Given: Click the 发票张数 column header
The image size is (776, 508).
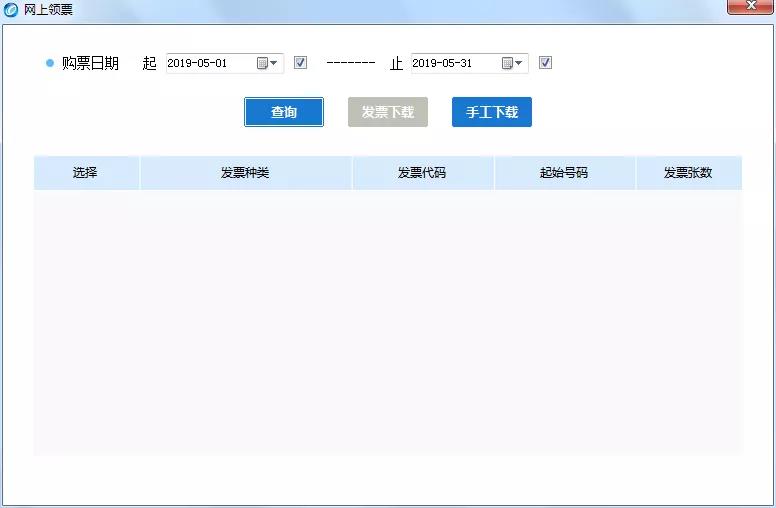Looking at the screenshot, I should click(688, 173).
